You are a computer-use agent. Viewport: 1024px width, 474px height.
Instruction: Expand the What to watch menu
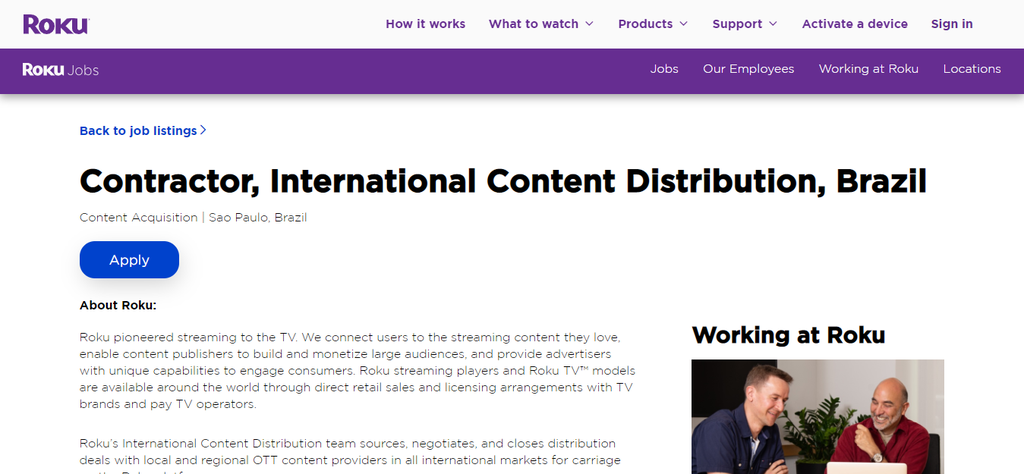[x=541, y=24]
